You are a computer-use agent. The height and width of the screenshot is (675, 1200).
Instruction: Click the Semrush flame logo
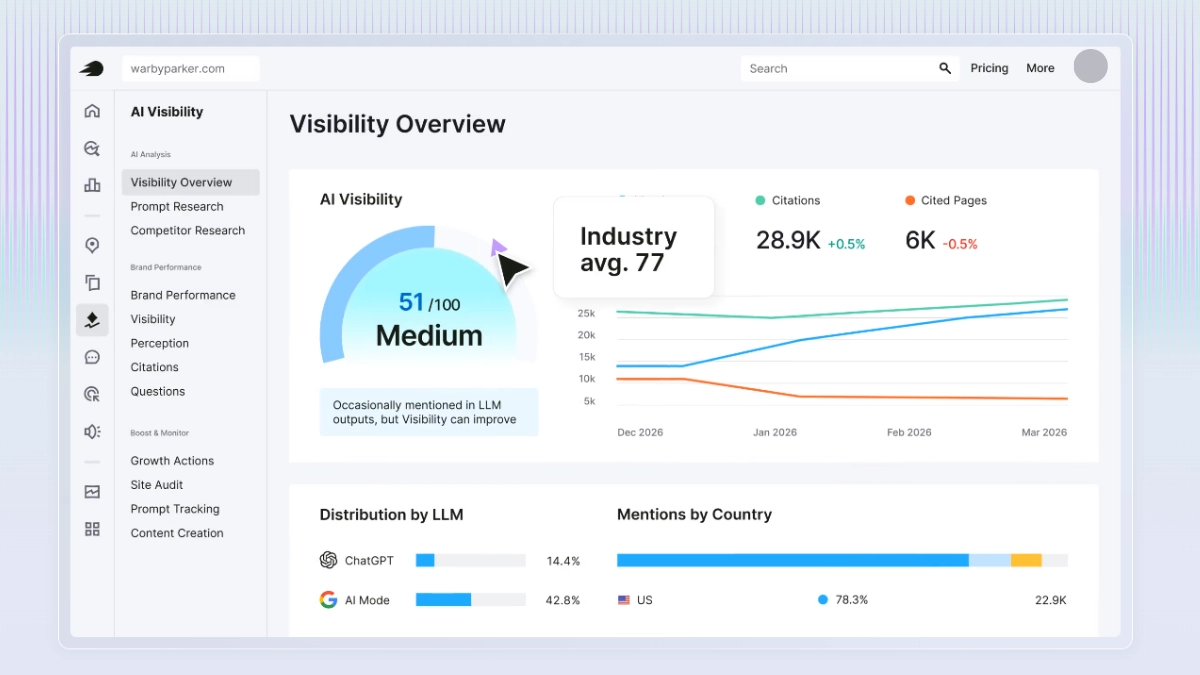click(x=92, y=68)
